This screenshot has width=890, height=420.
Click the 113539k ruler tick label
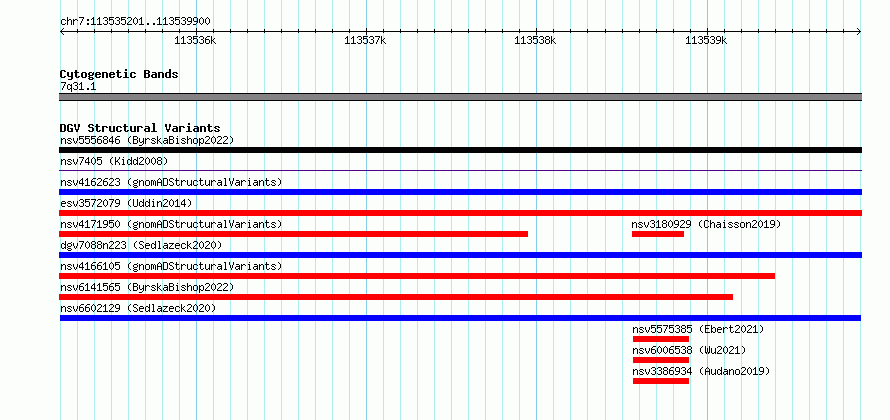pyautogui.click(x=707, y=40)
